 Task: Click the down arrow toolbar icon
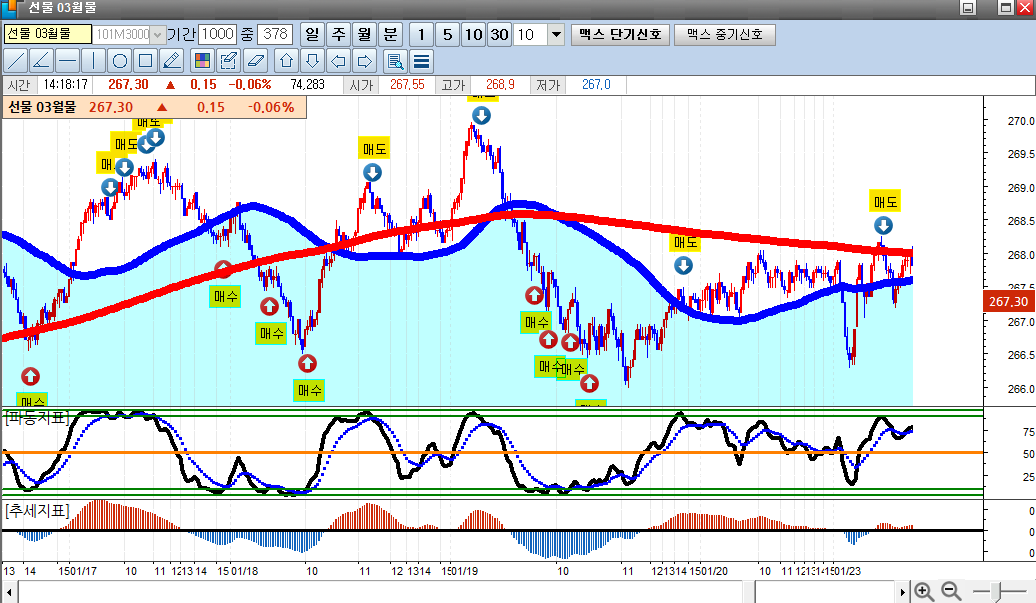(x=313, y=61)
